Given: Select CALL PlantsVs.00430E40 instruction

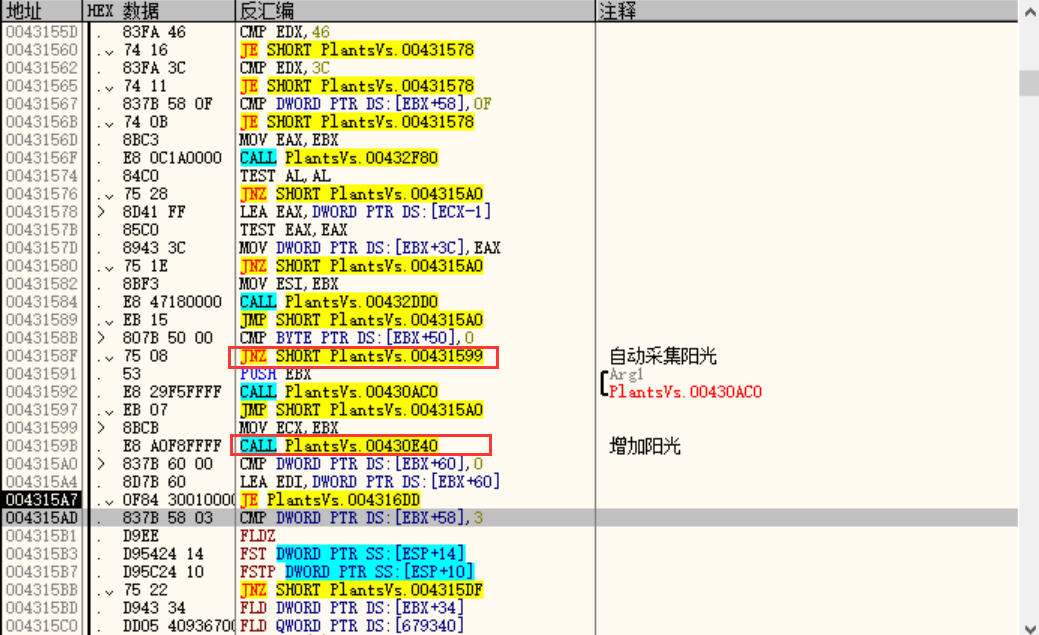Looking at the screenshot, I should pyautogui.click(x=339, y=445).
